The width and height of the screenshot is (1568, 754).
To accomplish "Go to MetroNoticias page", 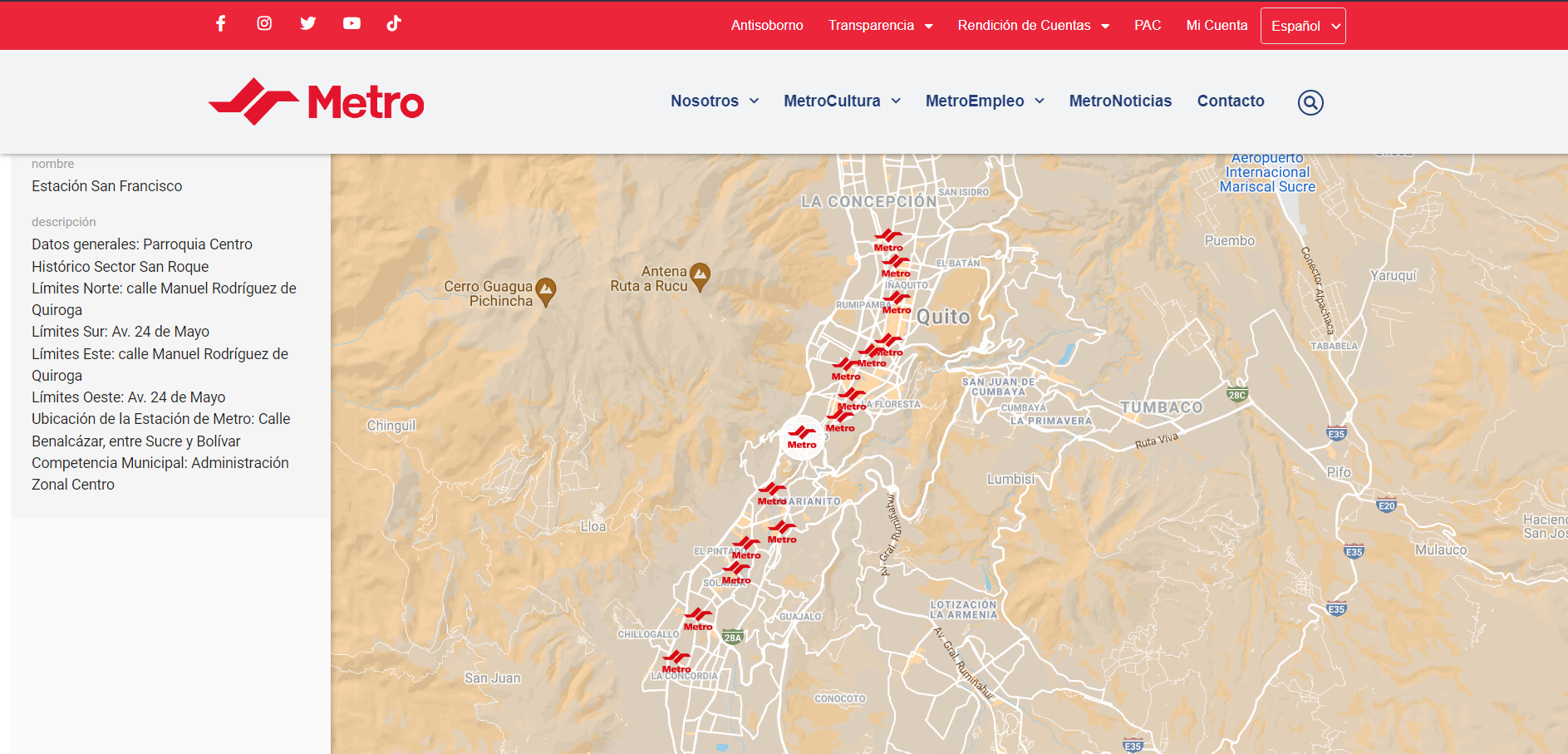I will 1120,101.
